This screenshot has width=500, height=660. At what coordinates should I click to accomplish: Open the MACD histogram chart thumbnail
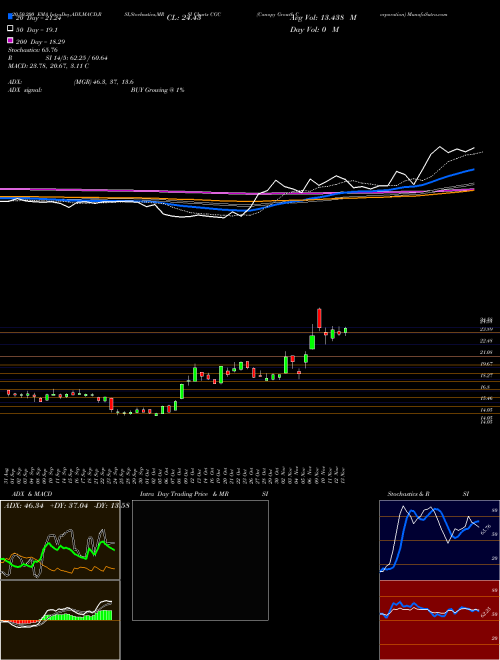click(60, 620)
